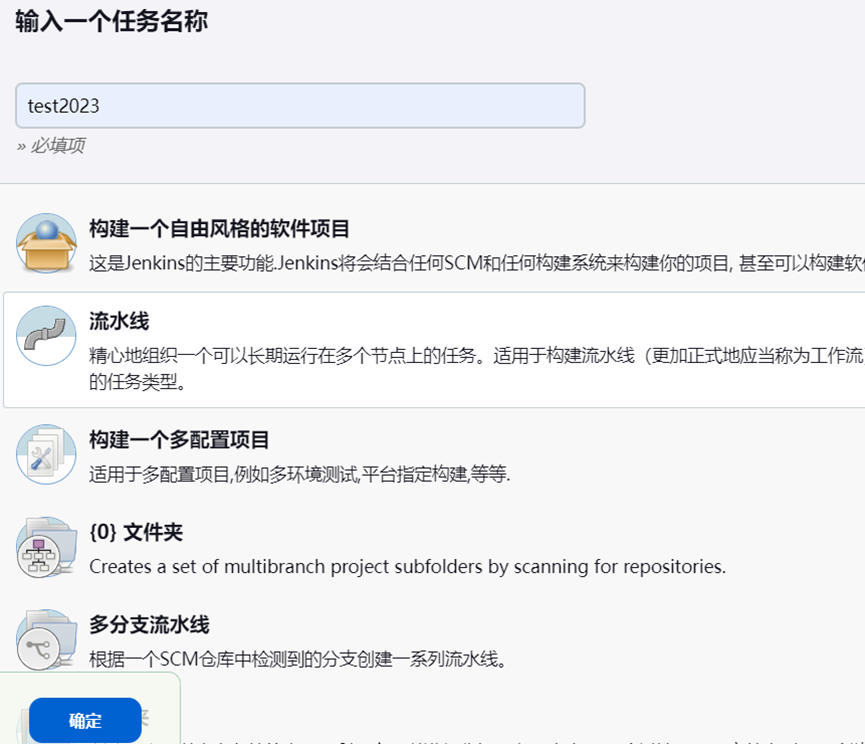865x744 pixels.
Task: Click the multi-configuration project wrench icon
Action: click(42, 452)
